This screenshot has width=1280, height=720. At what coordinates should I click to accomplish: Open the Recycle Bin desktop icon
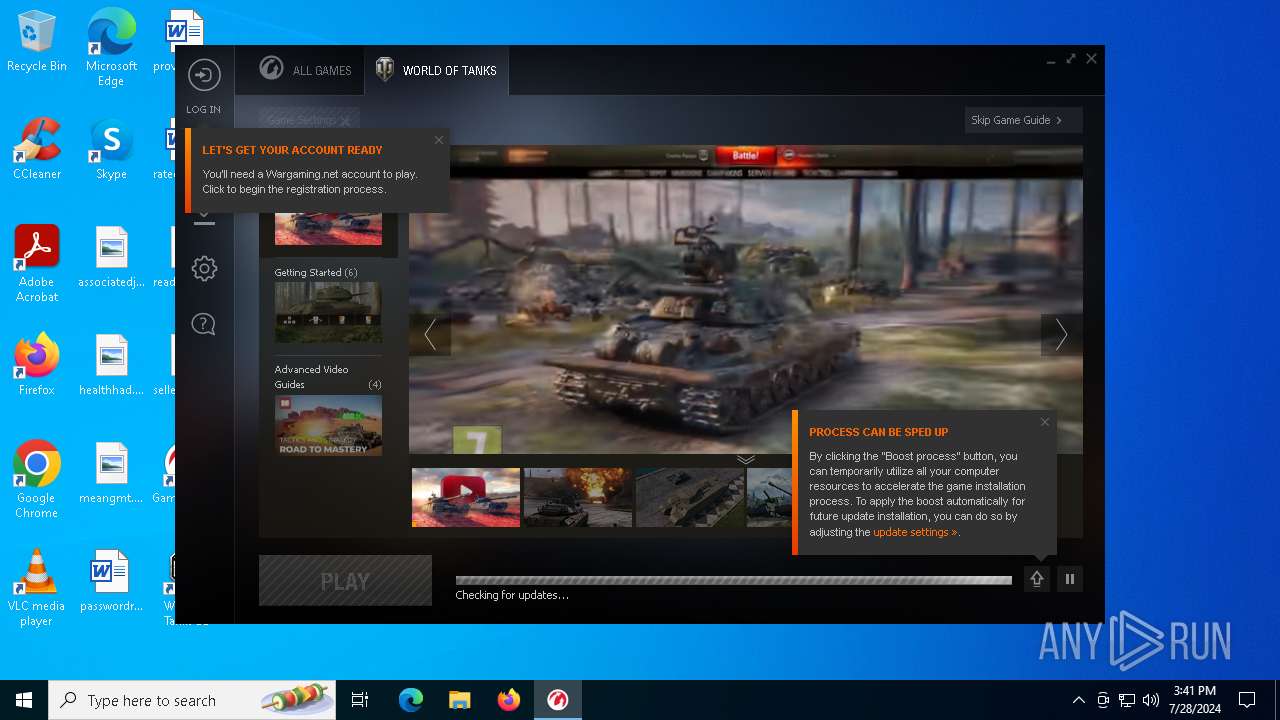(x=37, y=42)
